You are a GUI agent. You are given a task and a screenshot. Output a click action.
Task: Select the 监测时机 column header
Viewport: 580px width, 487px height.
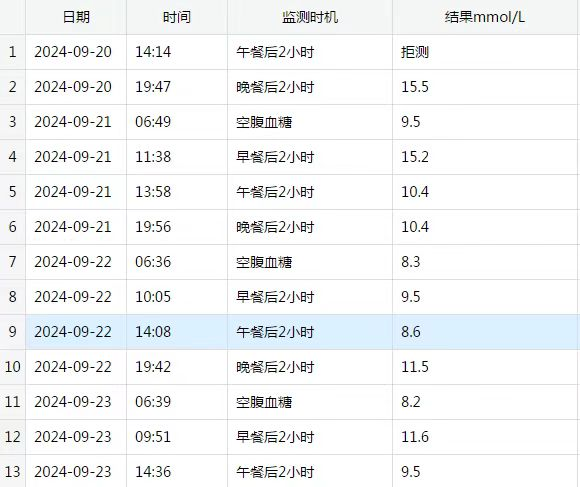[310, 17]
